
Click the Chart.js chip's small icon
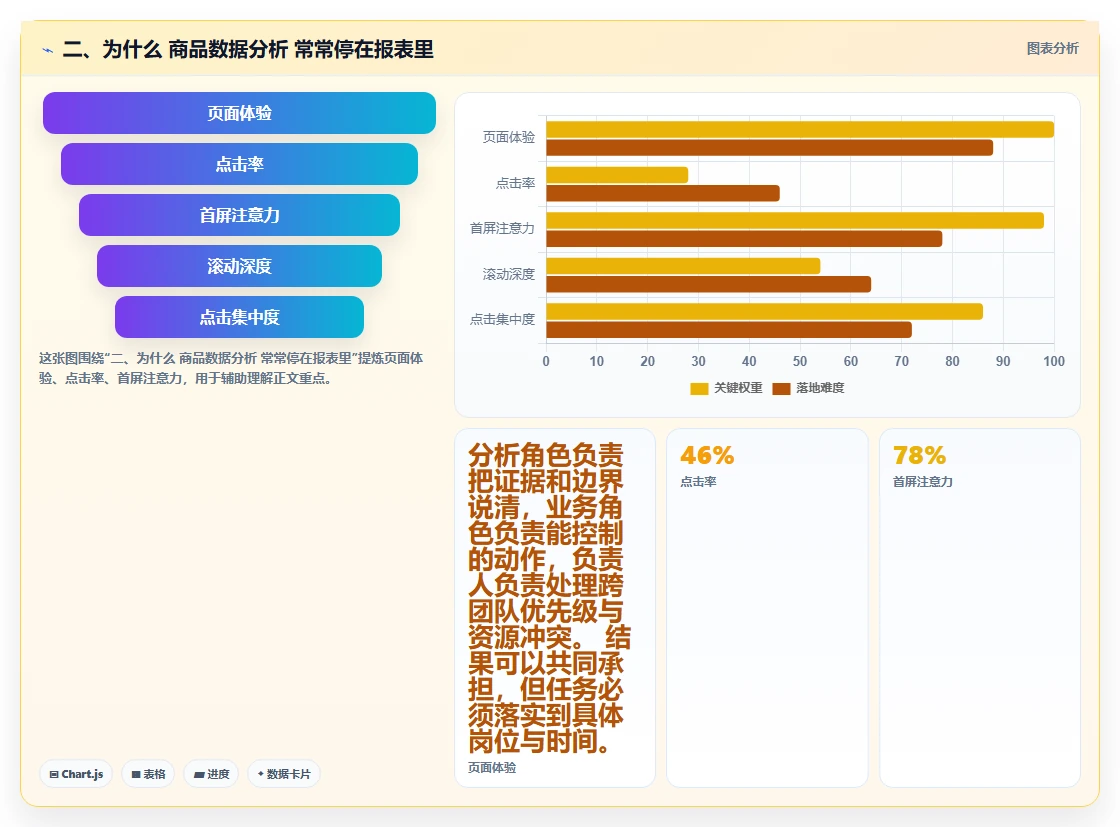coord(54,775)
